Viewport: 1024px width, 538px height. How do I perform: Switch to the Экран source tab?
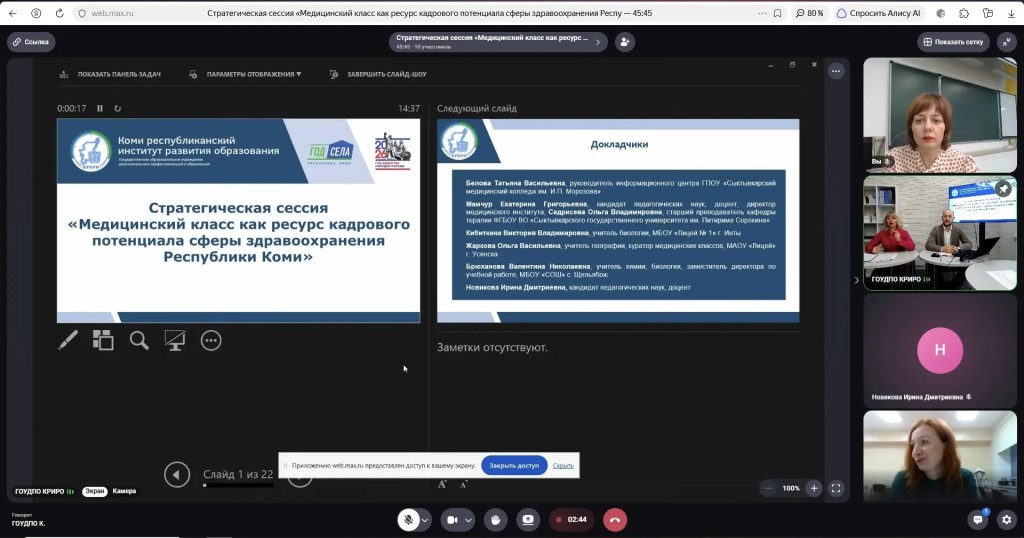(95, 491)
